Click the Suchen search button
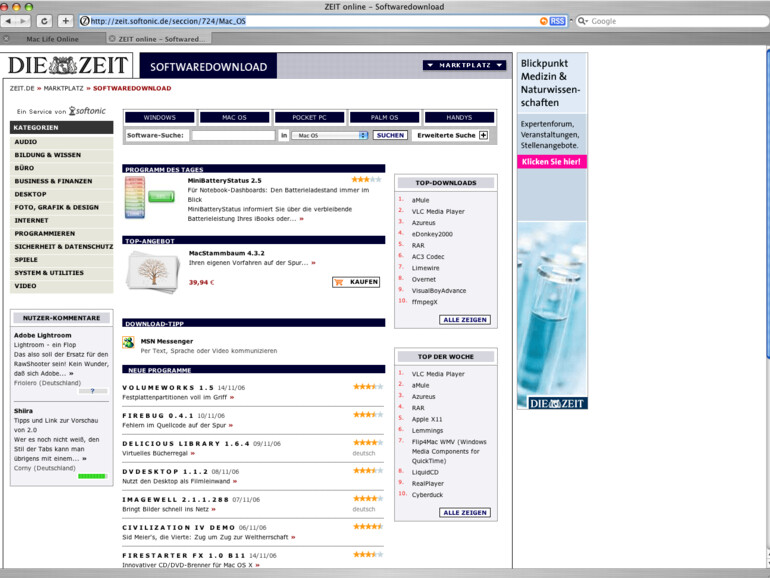The width and height of the screenshot is (770, 578). click(x=390, y=135)
